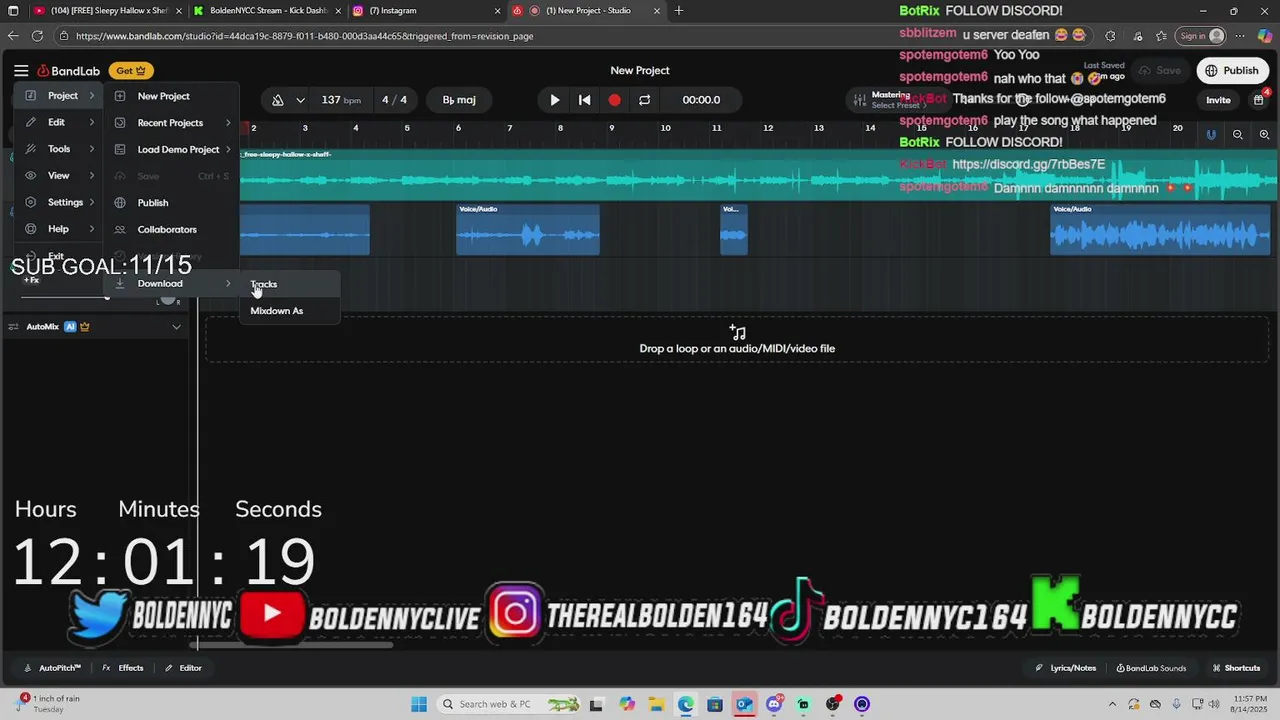Start playback with Play button
This screenshot has width=1280, height=720.
(555, 100)
